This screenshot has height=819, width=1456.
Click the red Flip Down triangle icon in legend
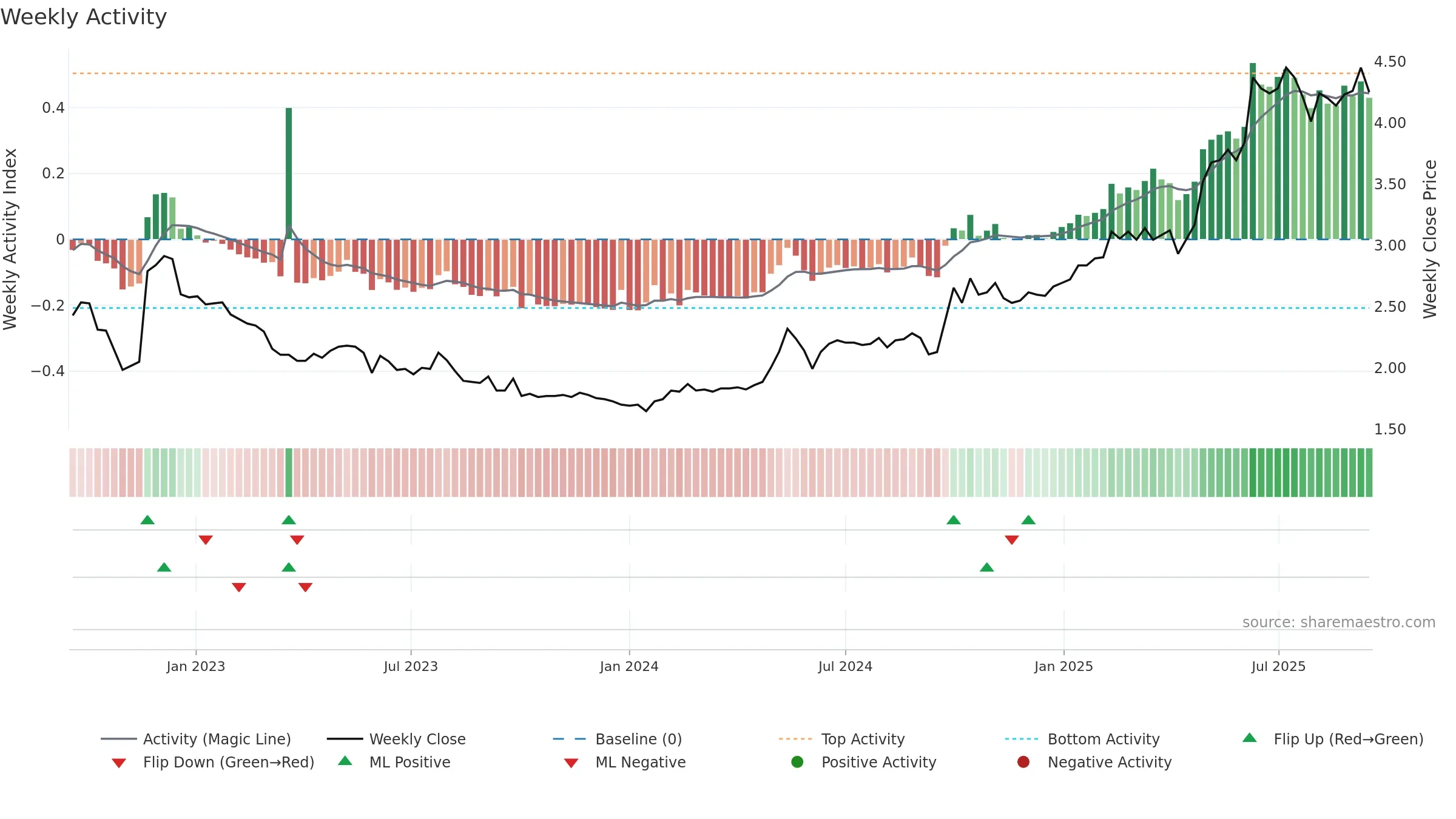[119, 763]
